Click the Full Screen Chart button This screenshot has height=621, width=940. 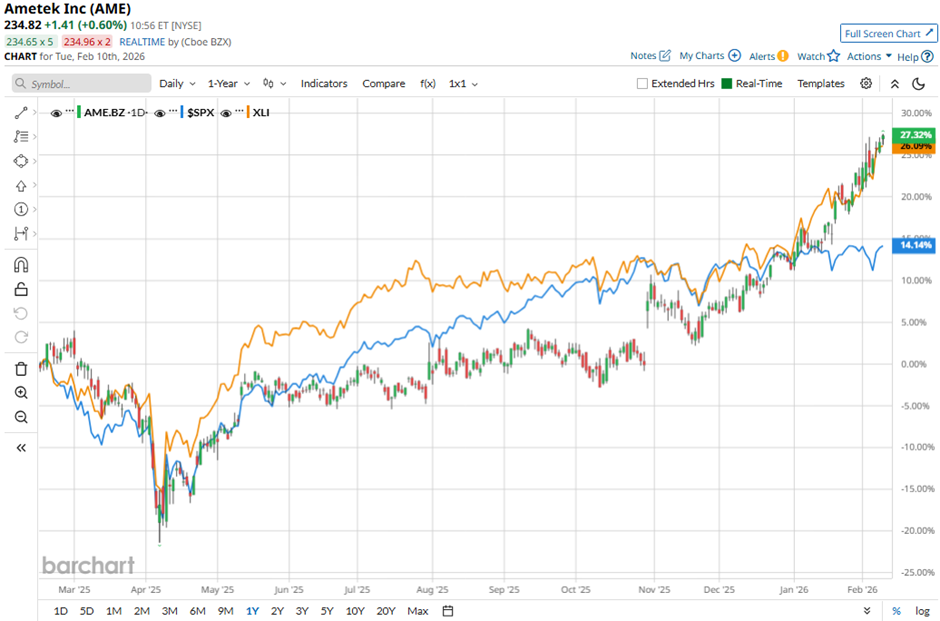pos(887,34)
